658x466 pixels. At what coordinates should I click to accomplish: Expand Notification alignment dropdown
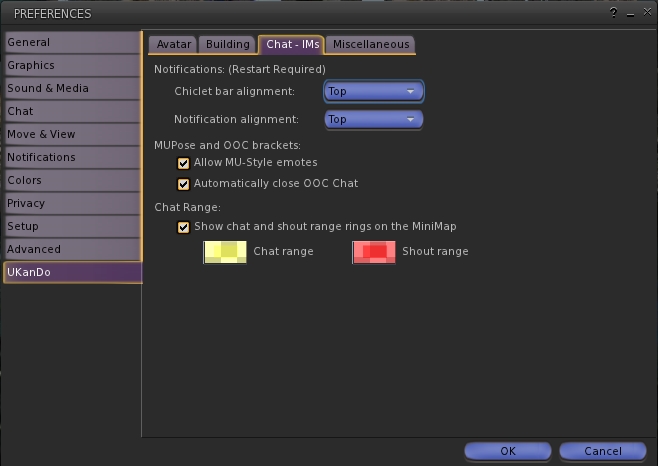[374, 120]
